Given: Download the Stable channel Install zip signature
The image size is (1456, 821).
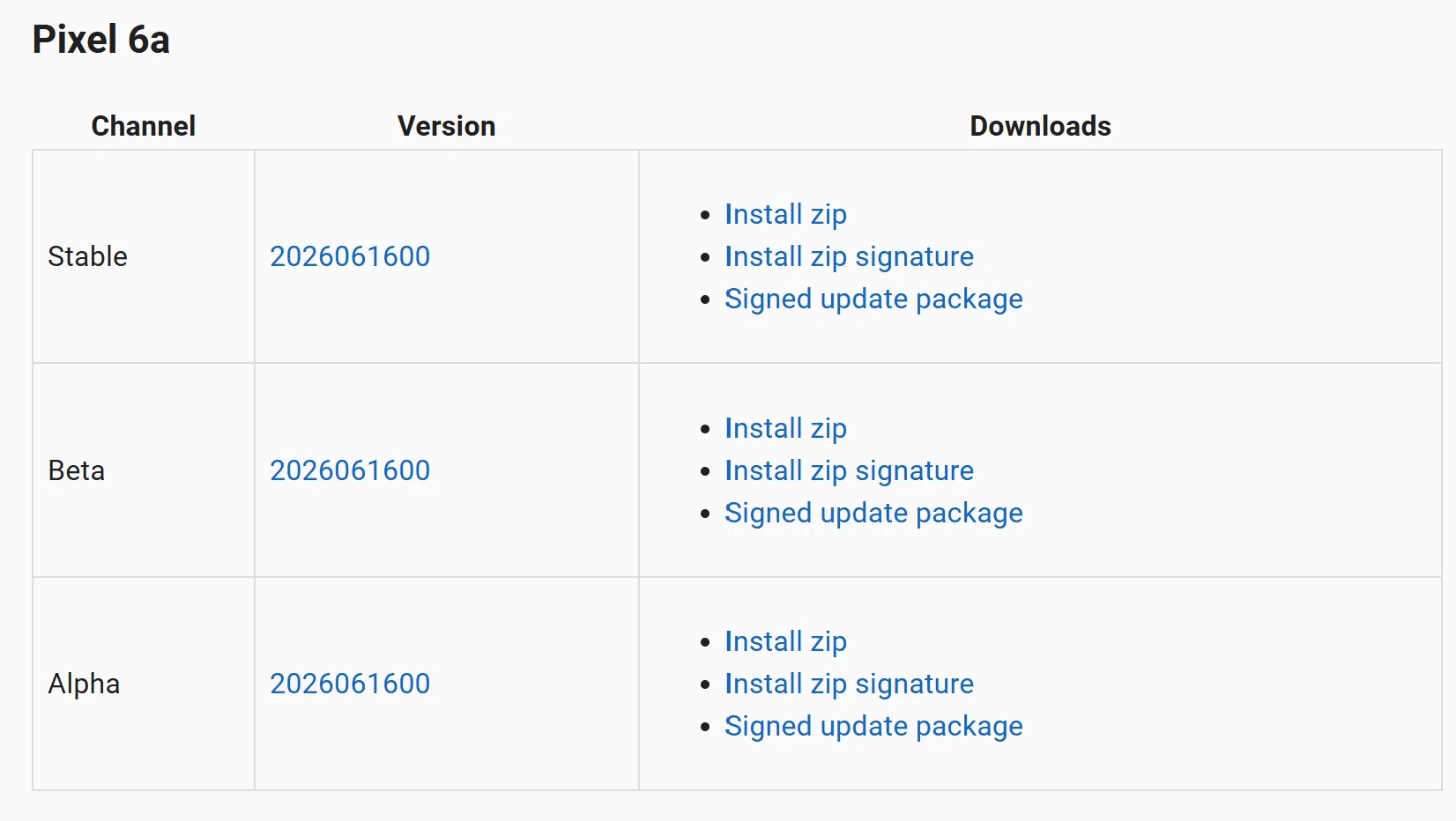Looking at the screenshot, I should [849, 256].
